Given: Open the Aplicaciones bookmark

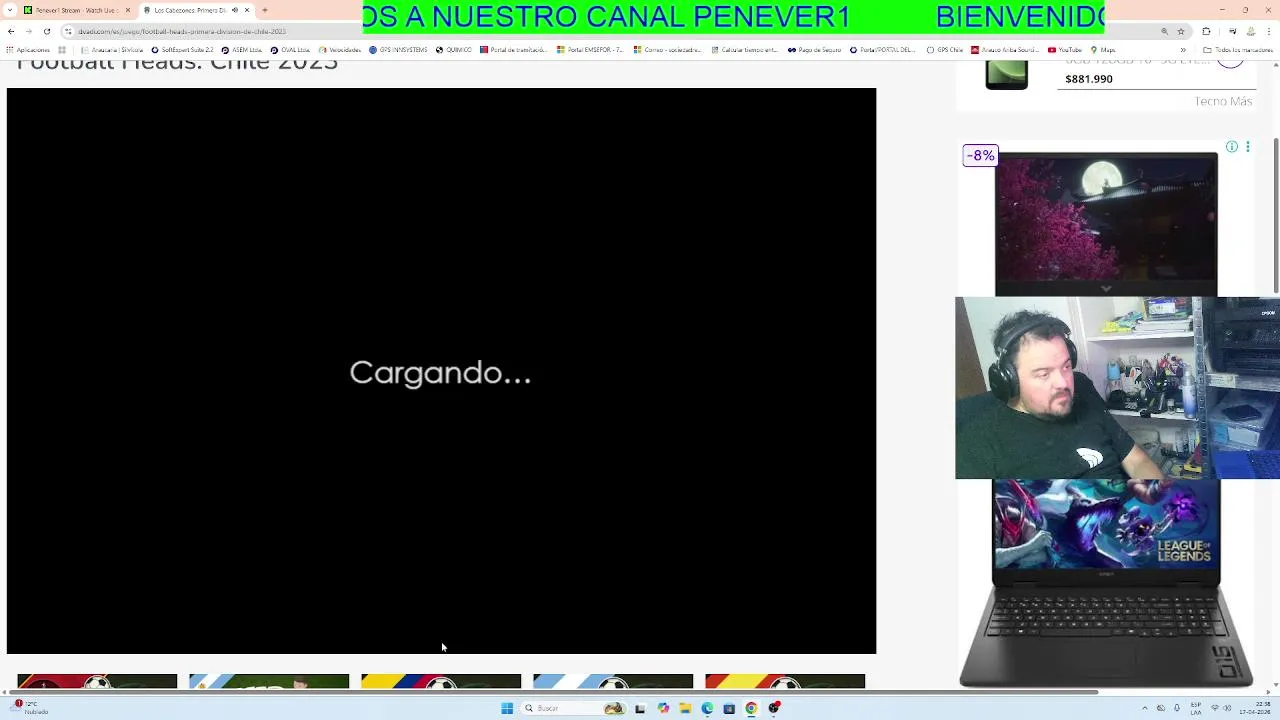Looking at the screenshot, I should click(x=28, y=50).
